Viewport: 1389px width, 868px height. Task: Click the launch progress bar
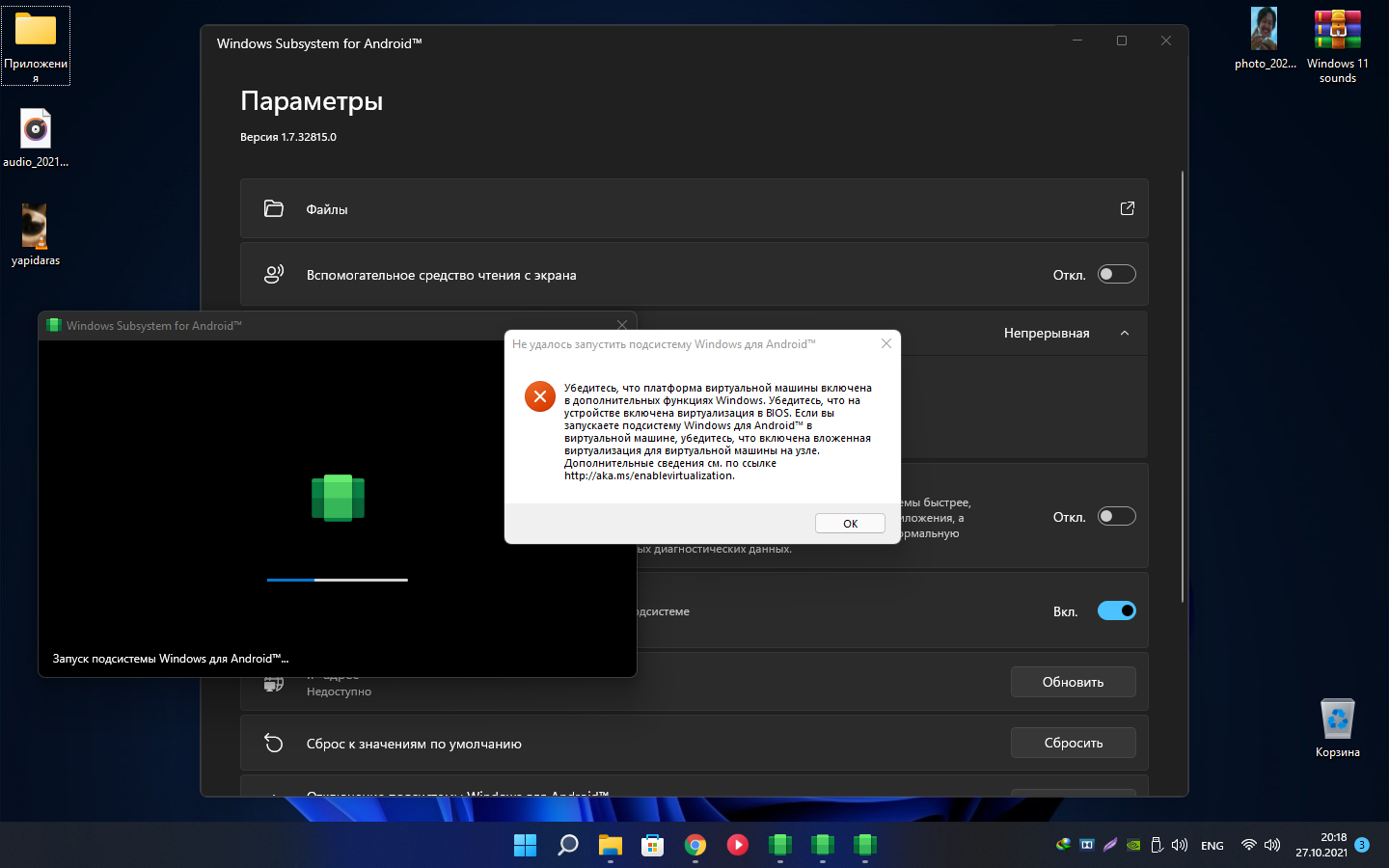click(x=338, y=580)
